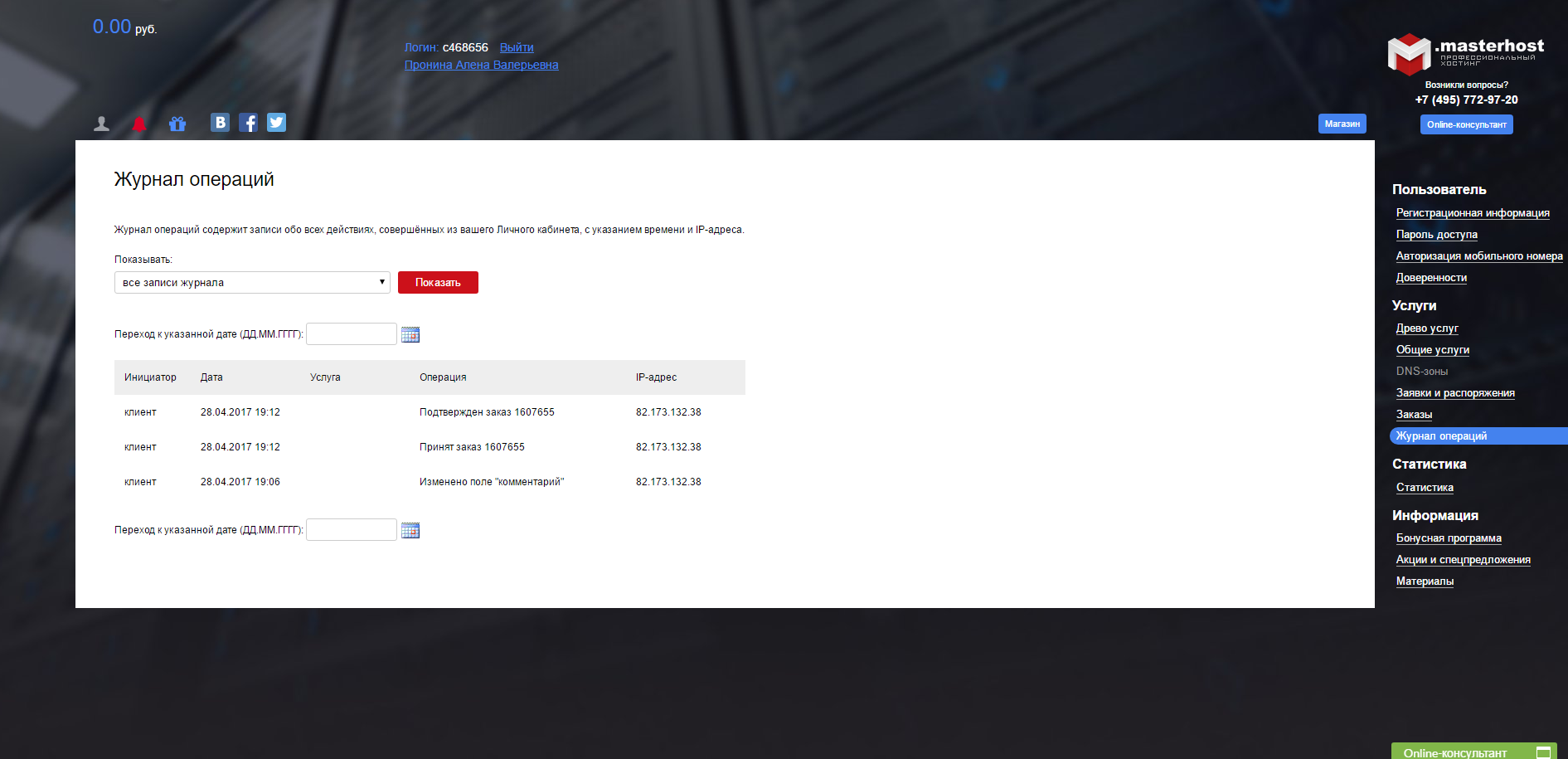Select Журнал операций in the sidebar
The height and width of the screenshot is (759, 1568).
pos(1478,436)
